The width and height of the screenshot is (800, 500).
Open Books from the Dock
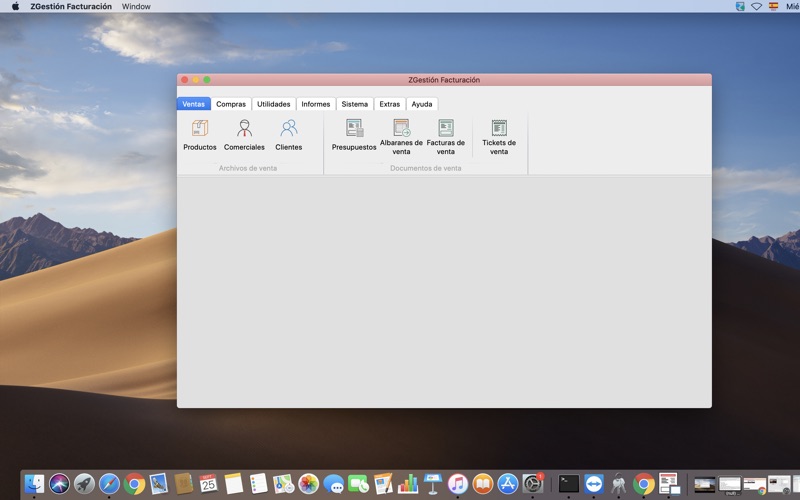coord(483,483)
